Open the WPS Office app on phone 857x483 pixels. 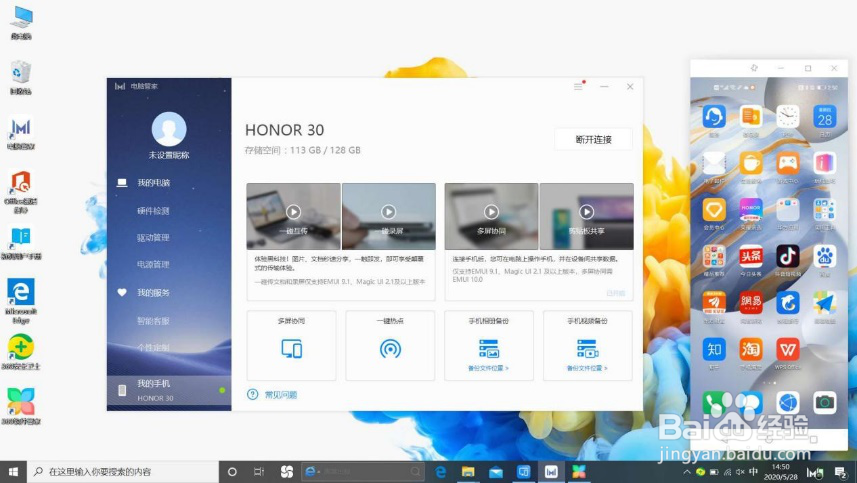(x=788, y=349)
